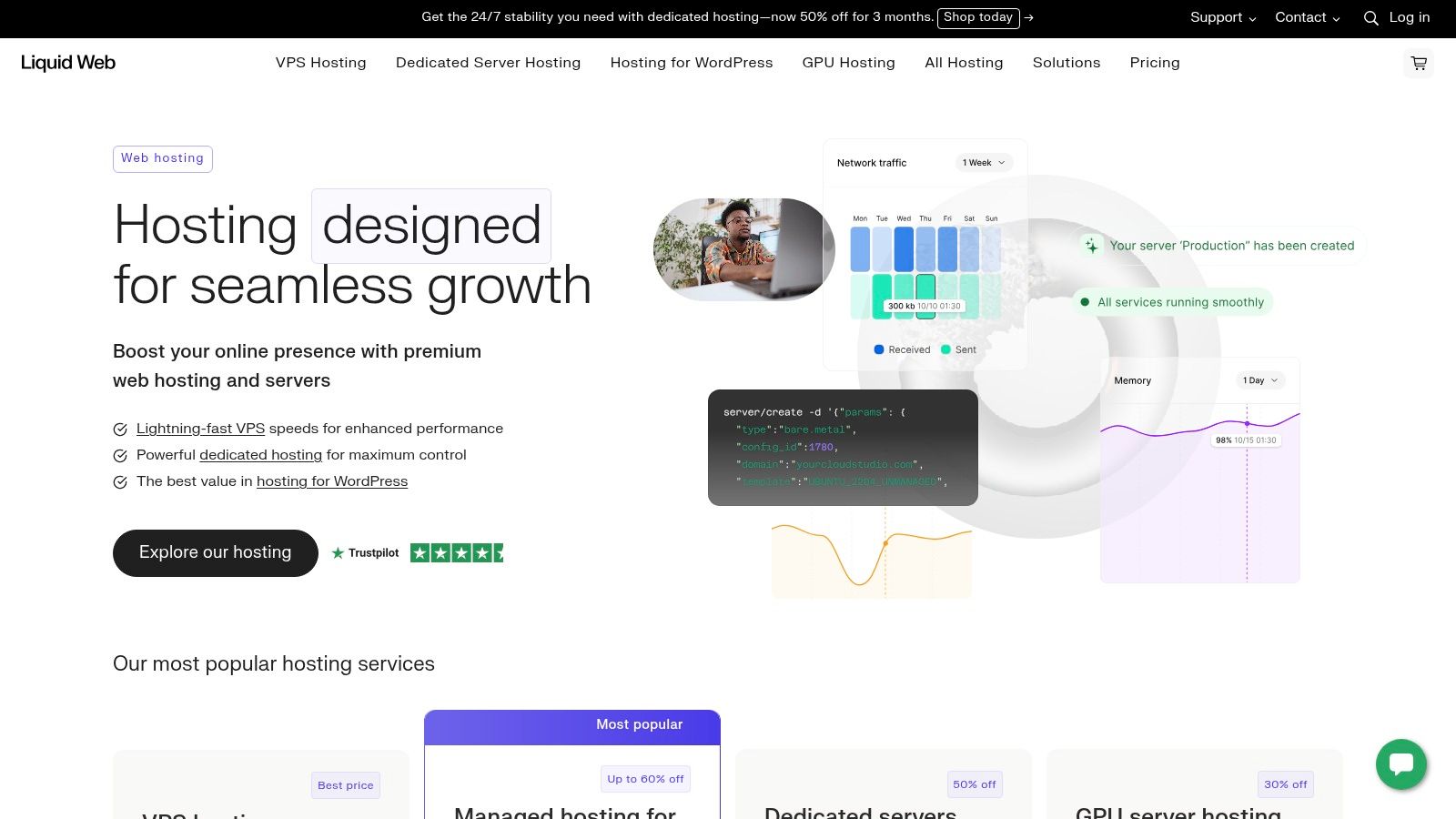Click the sparkle icon in server created notice
This screenshot has width=1456, height=819.
(1091, 246)
